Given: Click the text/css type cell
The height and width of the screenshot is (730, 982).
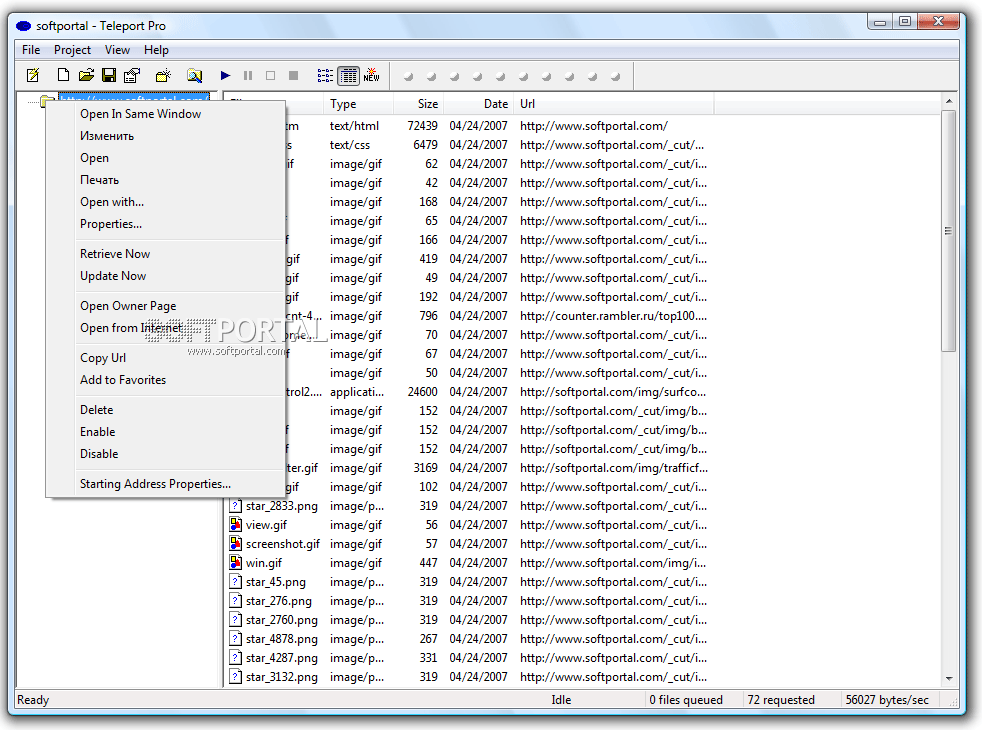Looking at the screenshot, I should [349, 145].
